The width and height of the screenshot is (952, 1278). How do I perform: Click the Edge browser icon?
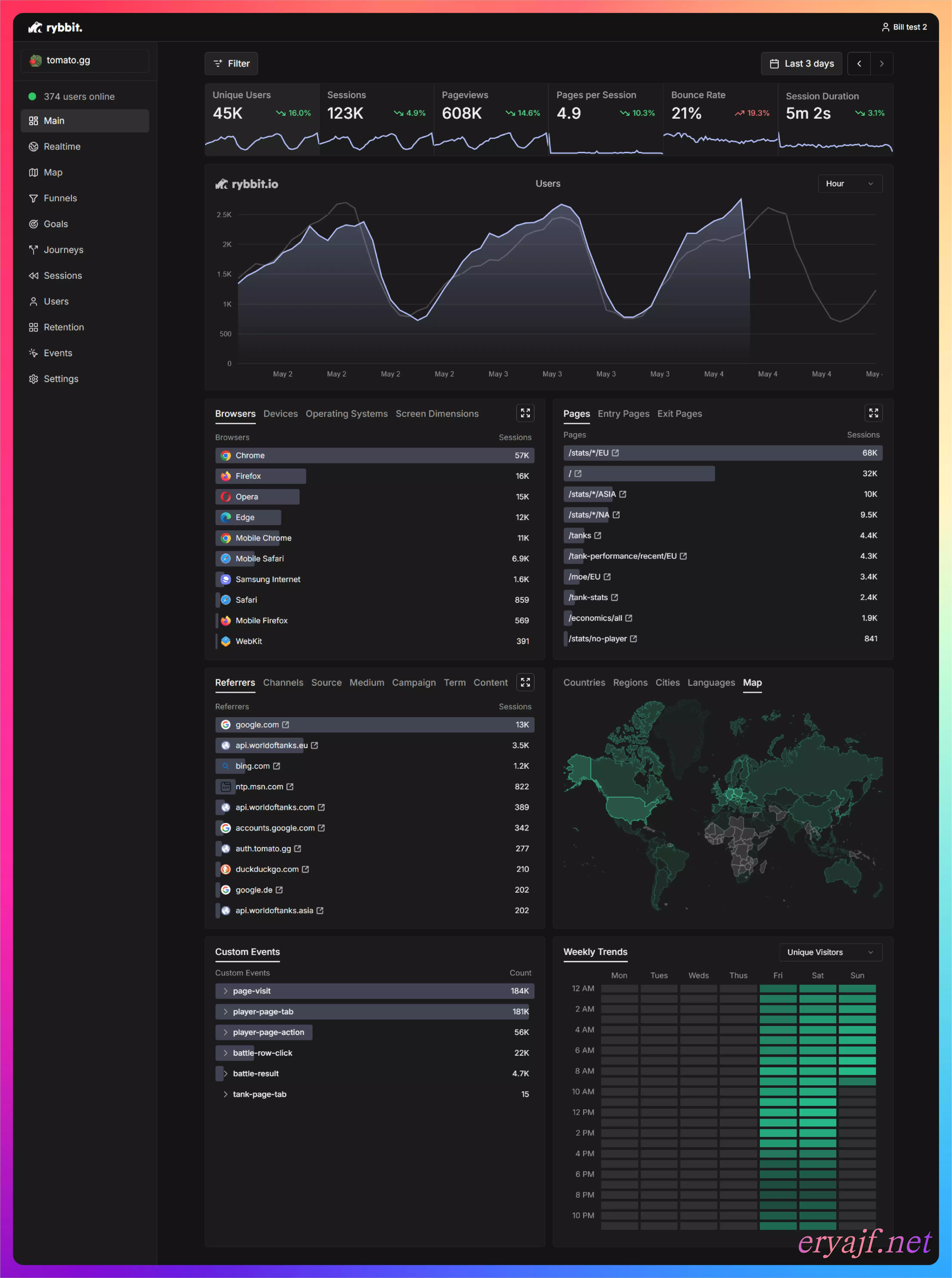click(x=226, y=518)
